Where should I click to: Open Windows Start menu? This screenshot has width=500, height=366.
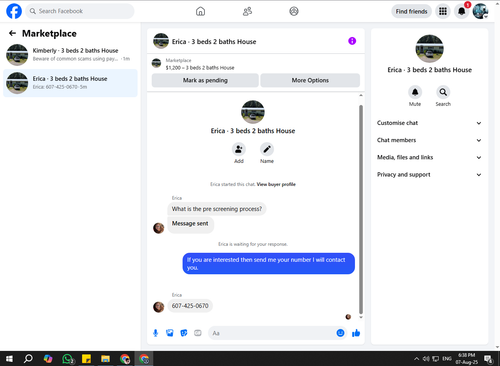click(9, 359)
